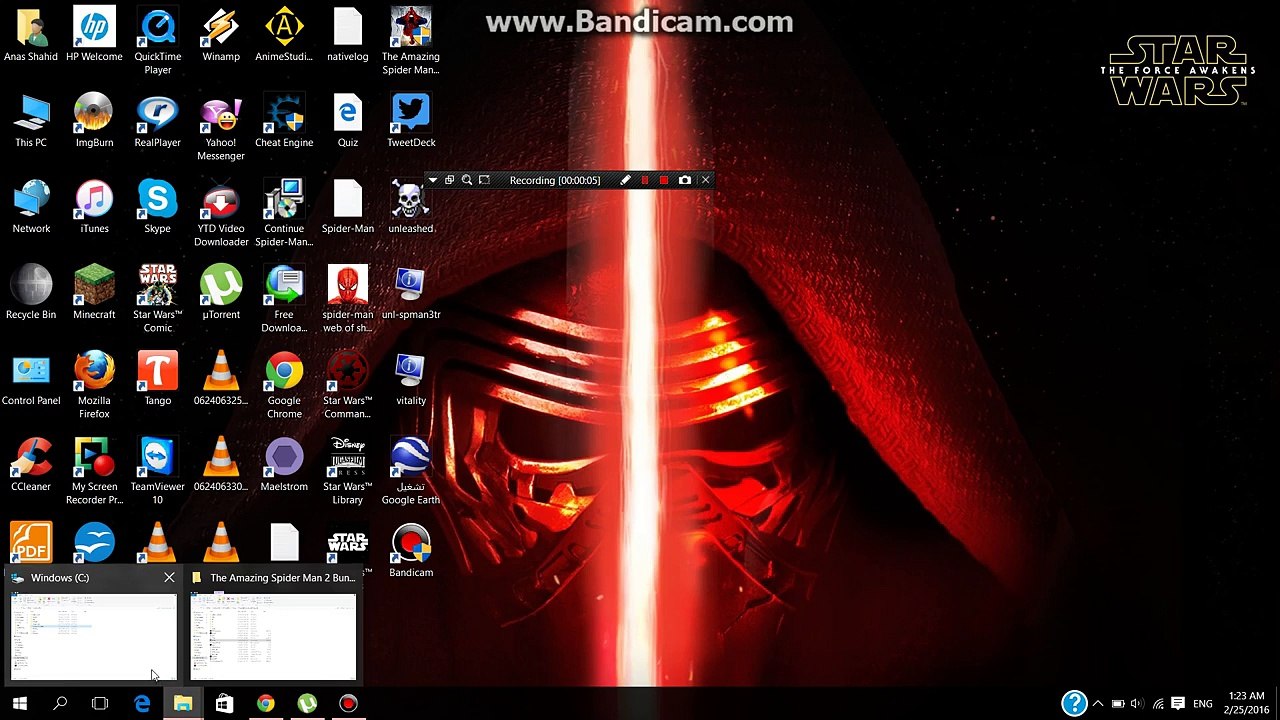Launch RealPlayer from the desktop
Viewport: 1280px width, 720px height.
click(157, 121)
